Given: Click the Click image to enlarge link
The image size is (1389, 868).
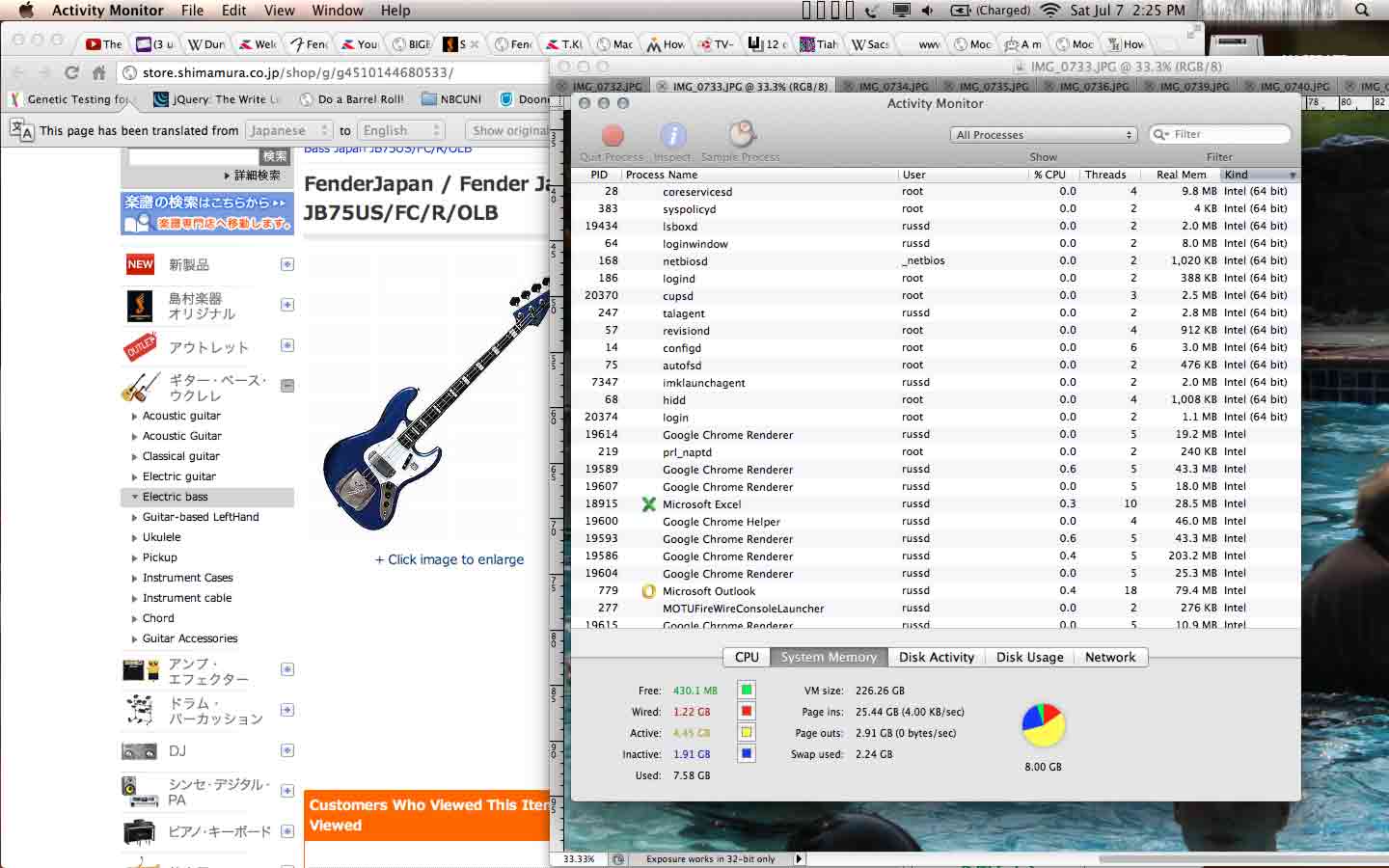Looking at the screenshot, I should 449,559.
